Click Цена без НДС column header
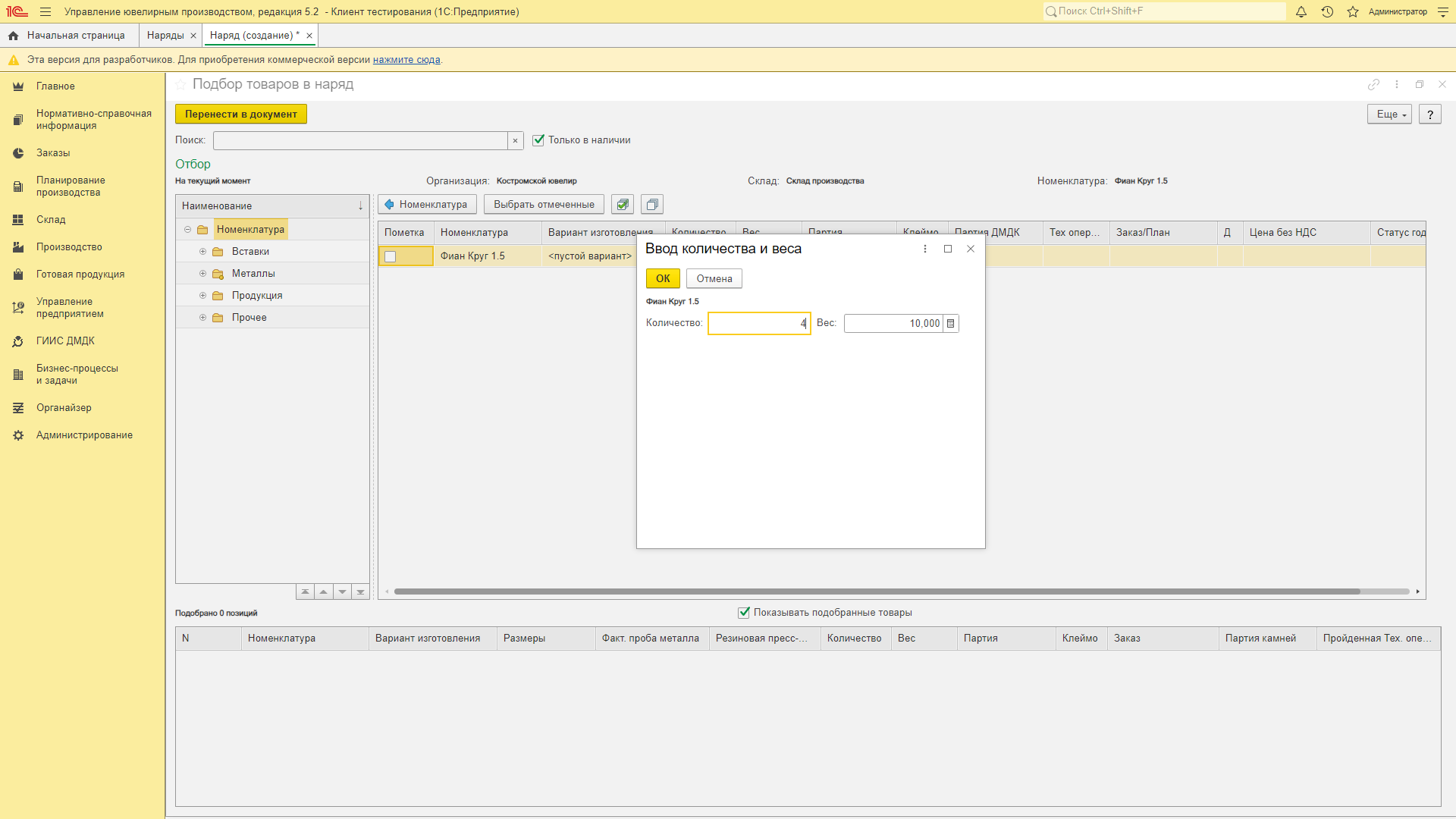 click(x=1307, y=233)
